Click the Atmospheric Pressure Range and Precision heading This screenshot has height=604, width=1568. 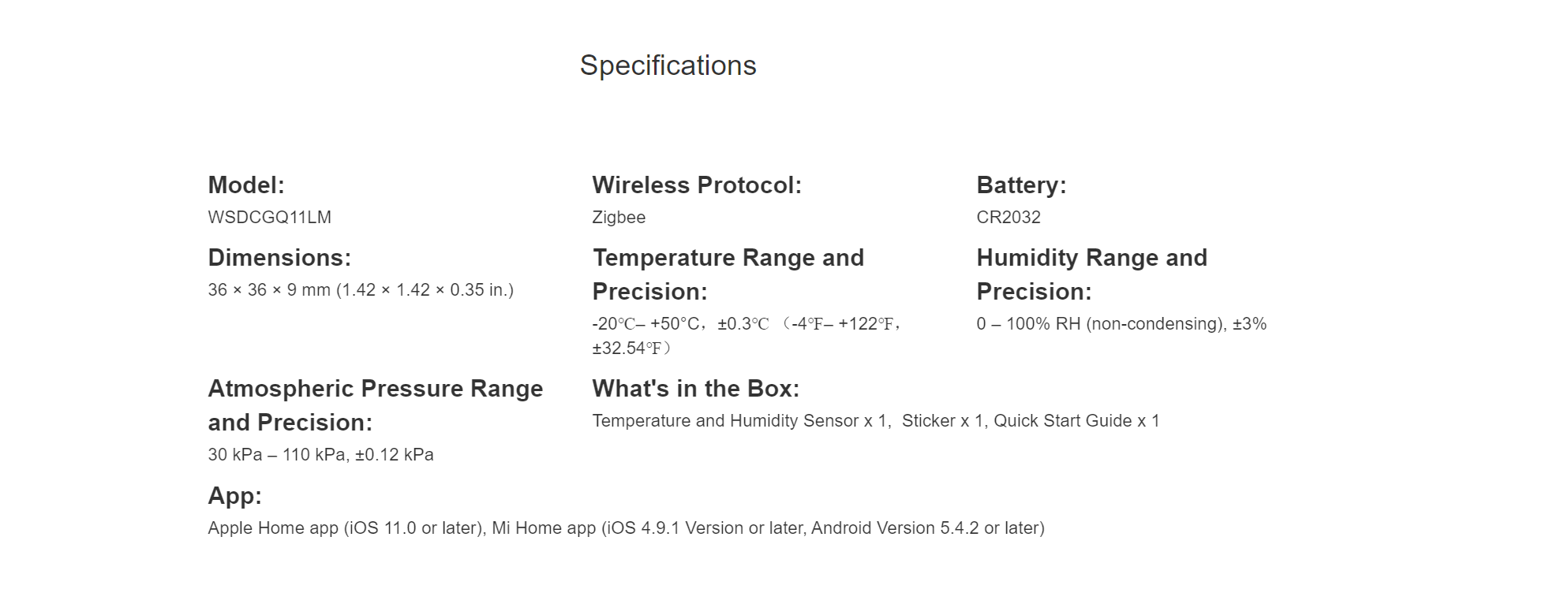pyautogui.click(x=376, y=405)
